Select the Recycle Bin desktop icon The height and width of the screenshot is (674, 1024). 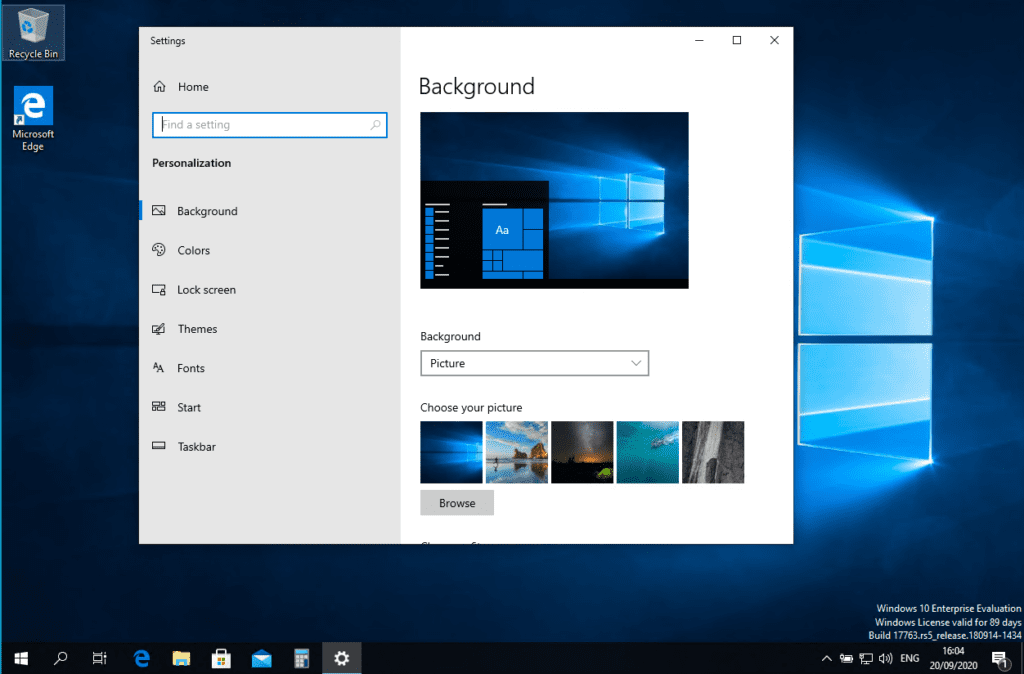coord(33,33)
